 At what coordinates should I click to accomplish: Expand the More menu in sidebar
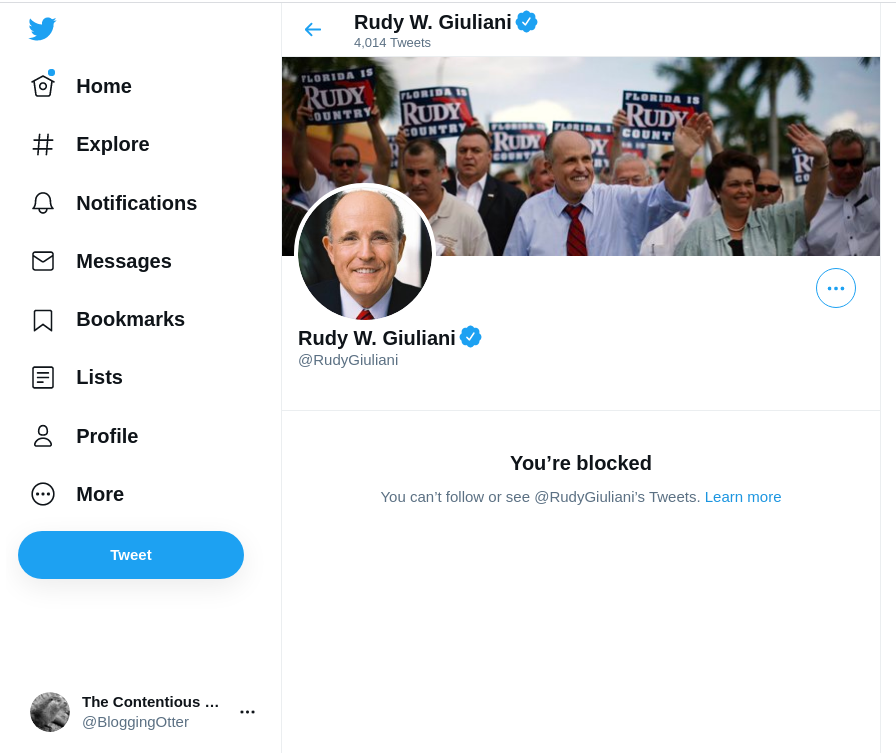(x=43, y=494)
